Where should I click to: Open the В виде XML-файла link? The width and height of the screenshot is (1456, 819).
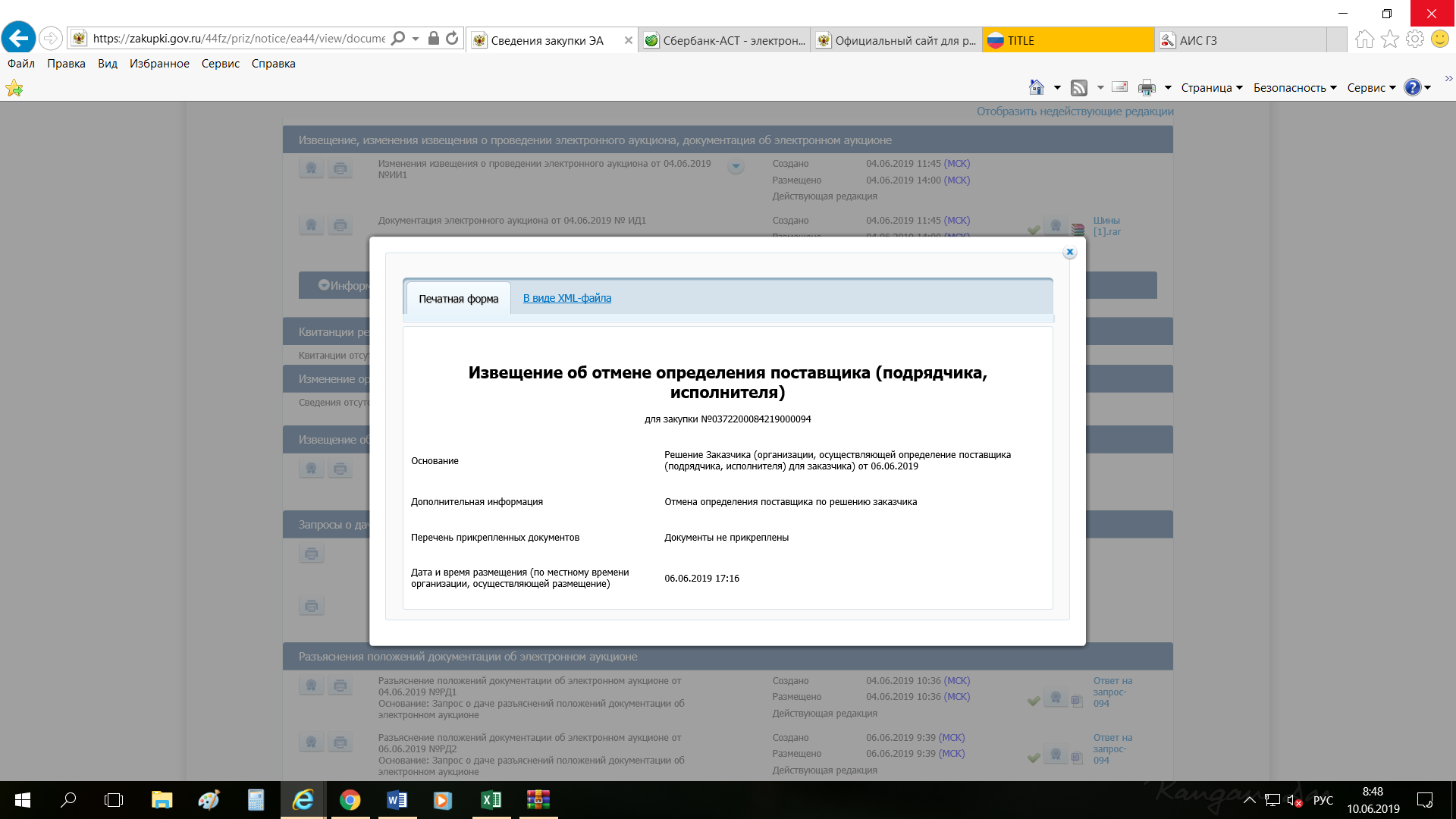click(x=566, y=298)
